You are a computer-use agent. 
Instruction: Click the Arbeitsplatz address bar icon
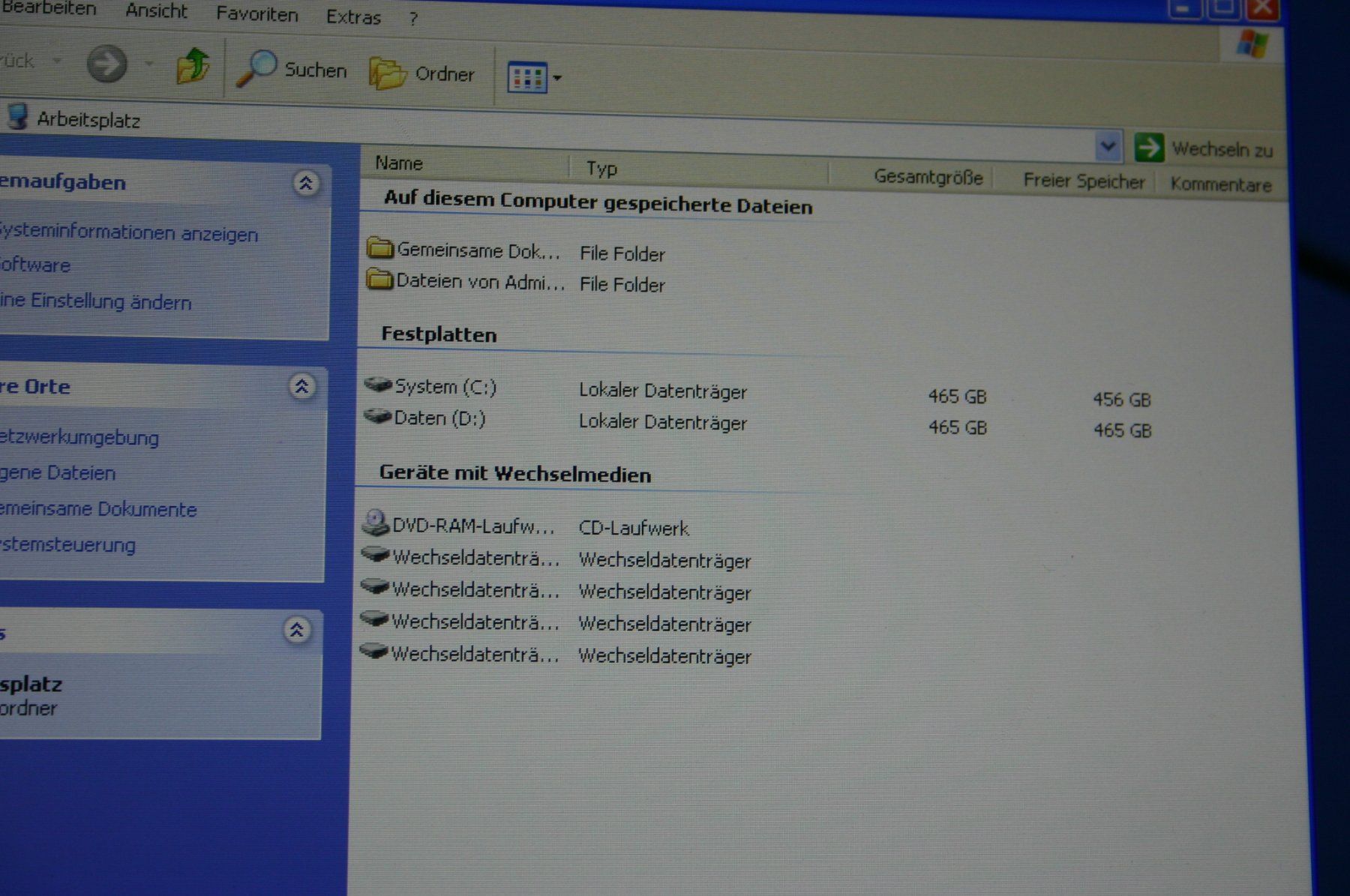point(16,116)
